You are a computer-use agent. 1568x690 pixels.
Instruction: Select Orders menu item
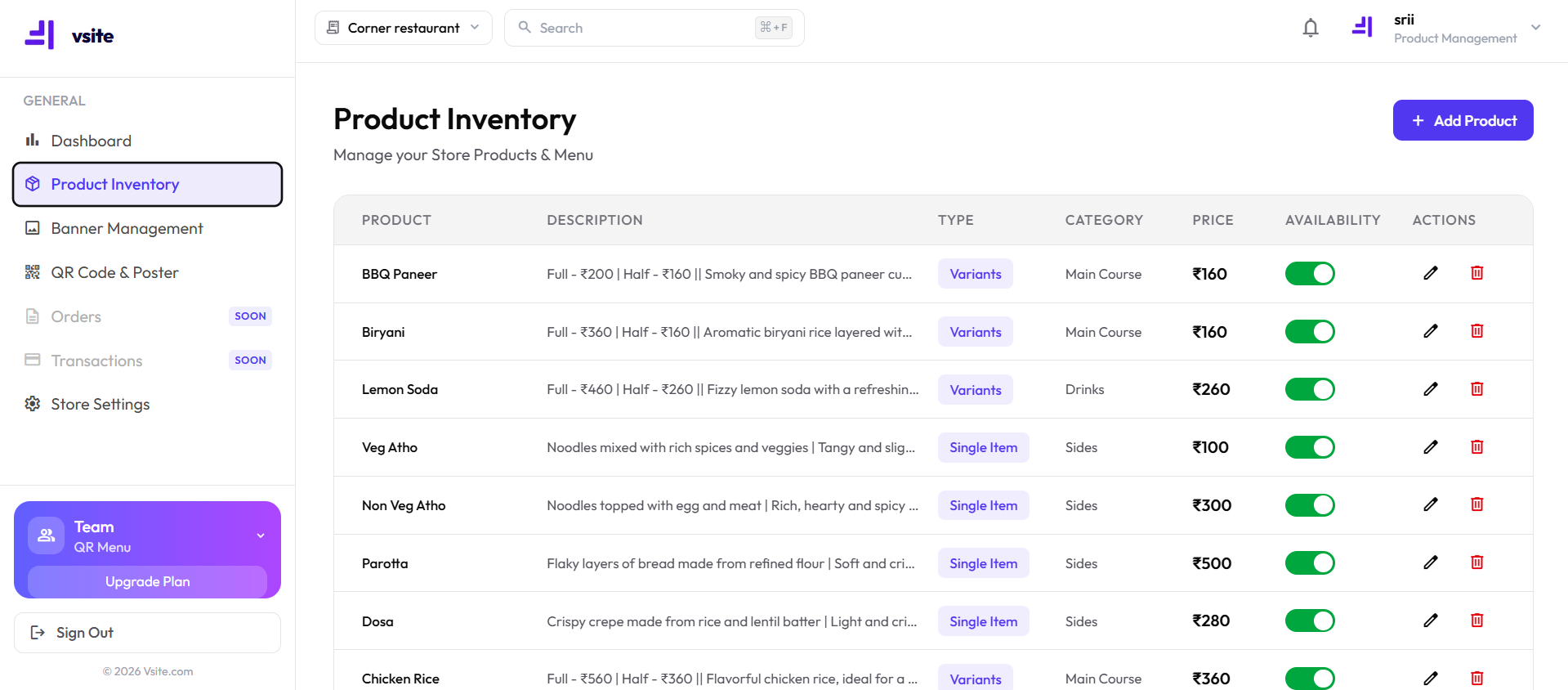pos(147,316)
